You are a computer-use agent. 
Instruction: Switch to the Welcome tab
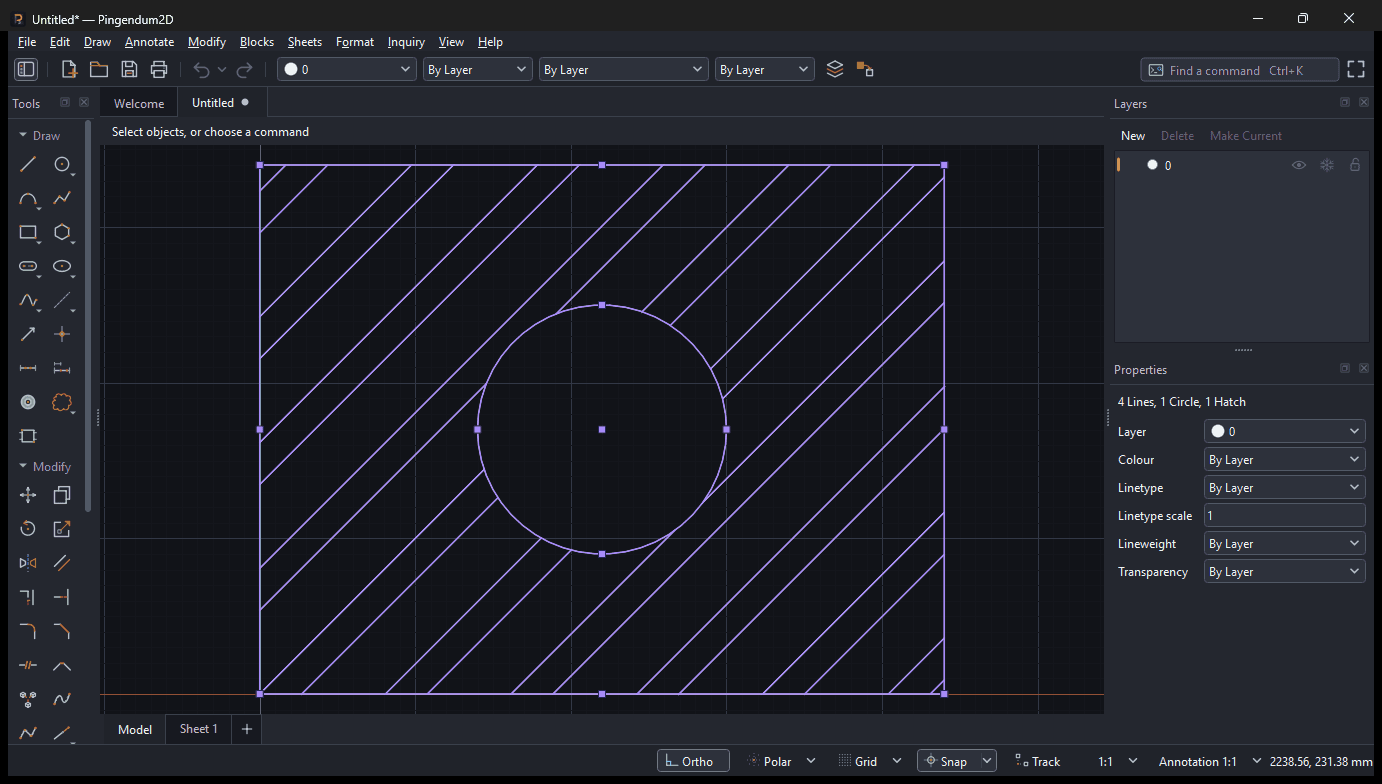coord(139,103)
